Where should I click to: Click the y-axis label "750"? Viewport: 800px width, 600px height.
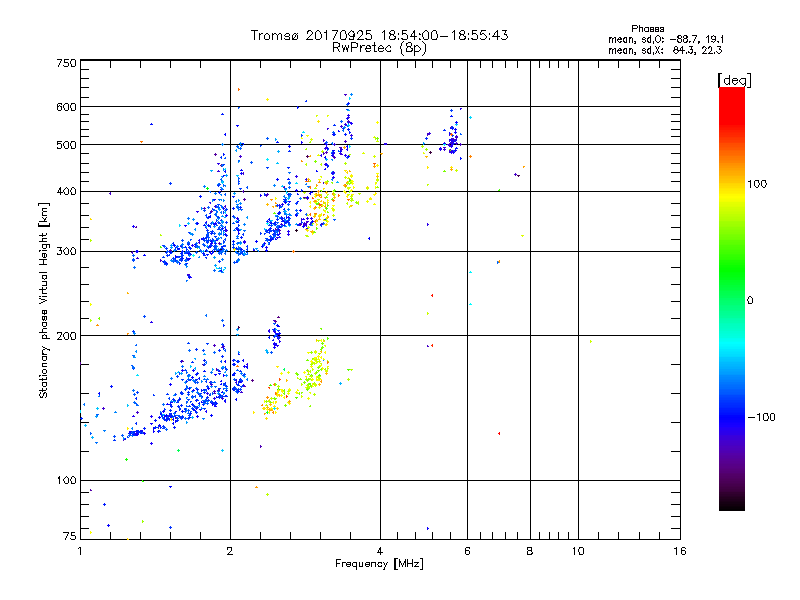click(66, 63)
